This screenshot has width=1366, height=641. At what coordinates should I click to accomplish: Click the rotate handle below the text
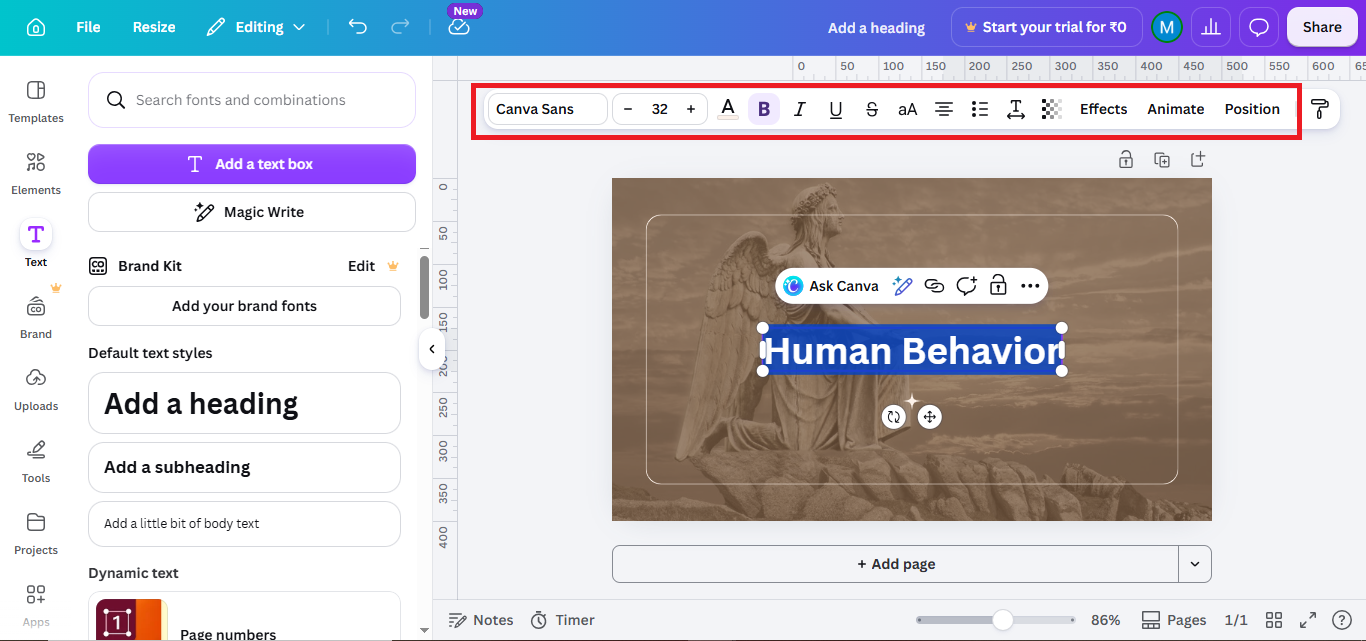[x=894, y=417]
